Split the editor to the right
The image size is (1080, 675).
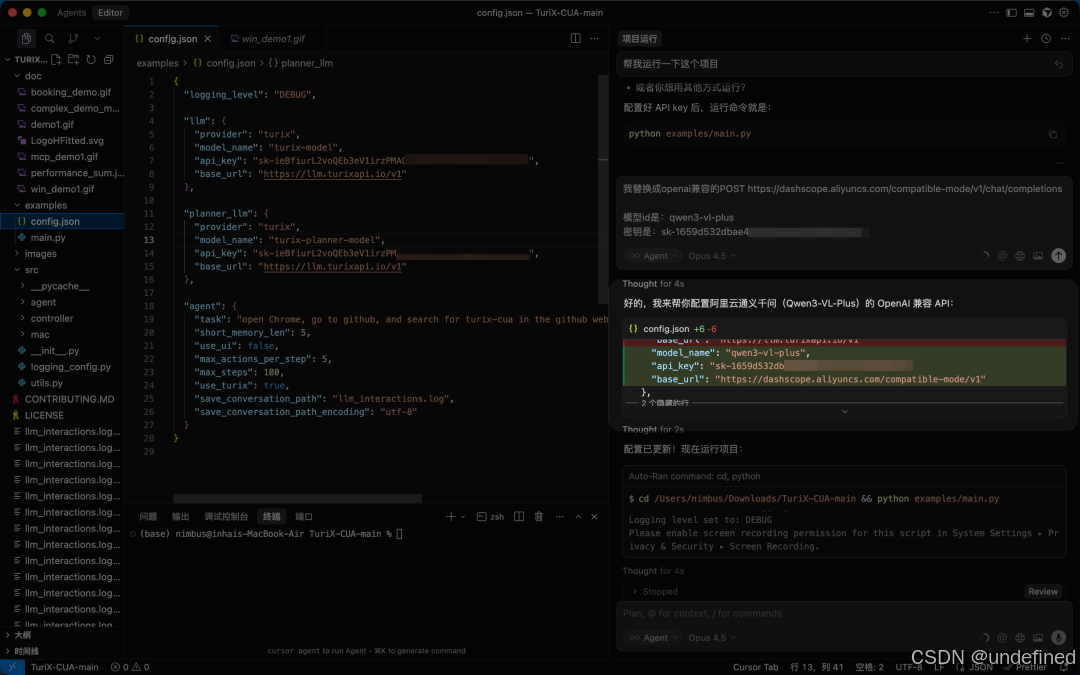[x=575, y=39]
